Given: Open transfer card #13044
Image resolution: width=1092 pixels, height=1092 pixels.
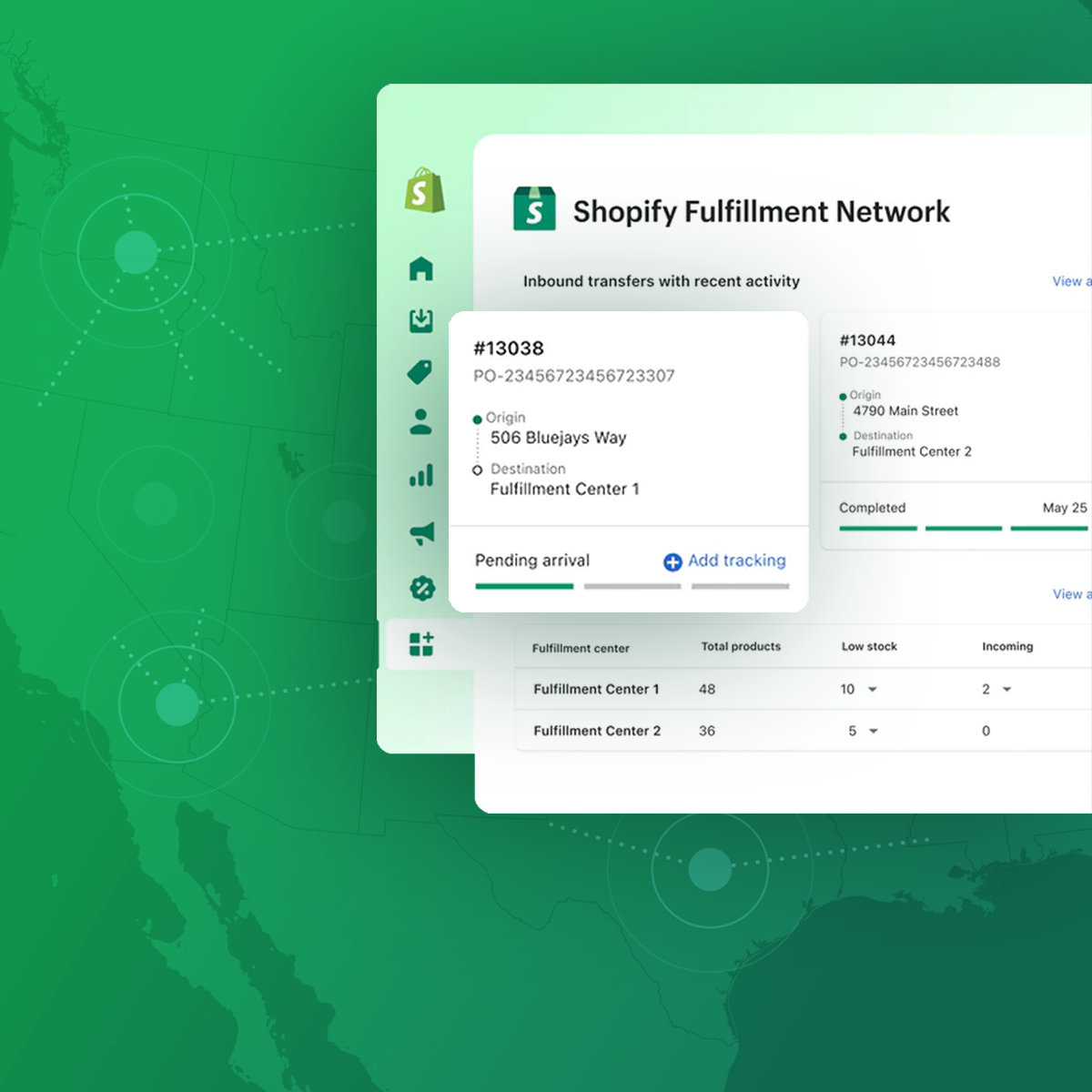Looking at the screenshot, I should coord(956,431).
